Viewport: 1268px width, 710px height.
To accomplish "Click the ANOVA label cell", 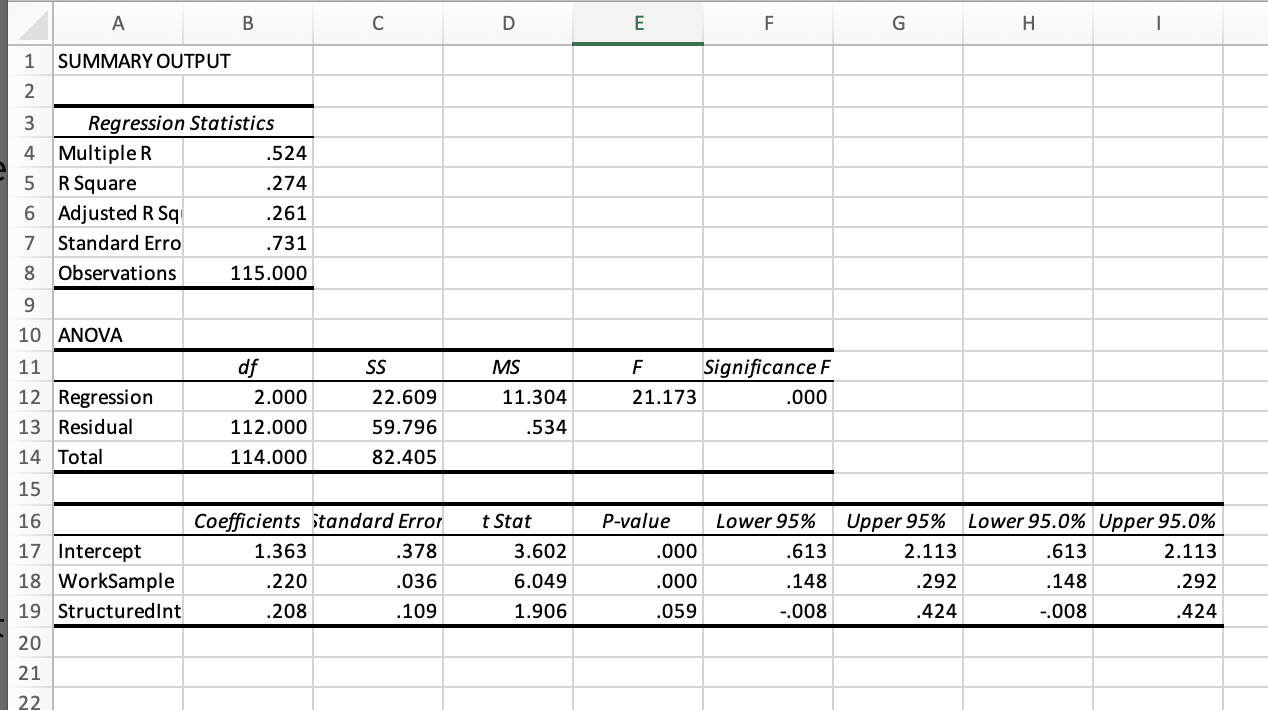I will [x=117, y=335].
